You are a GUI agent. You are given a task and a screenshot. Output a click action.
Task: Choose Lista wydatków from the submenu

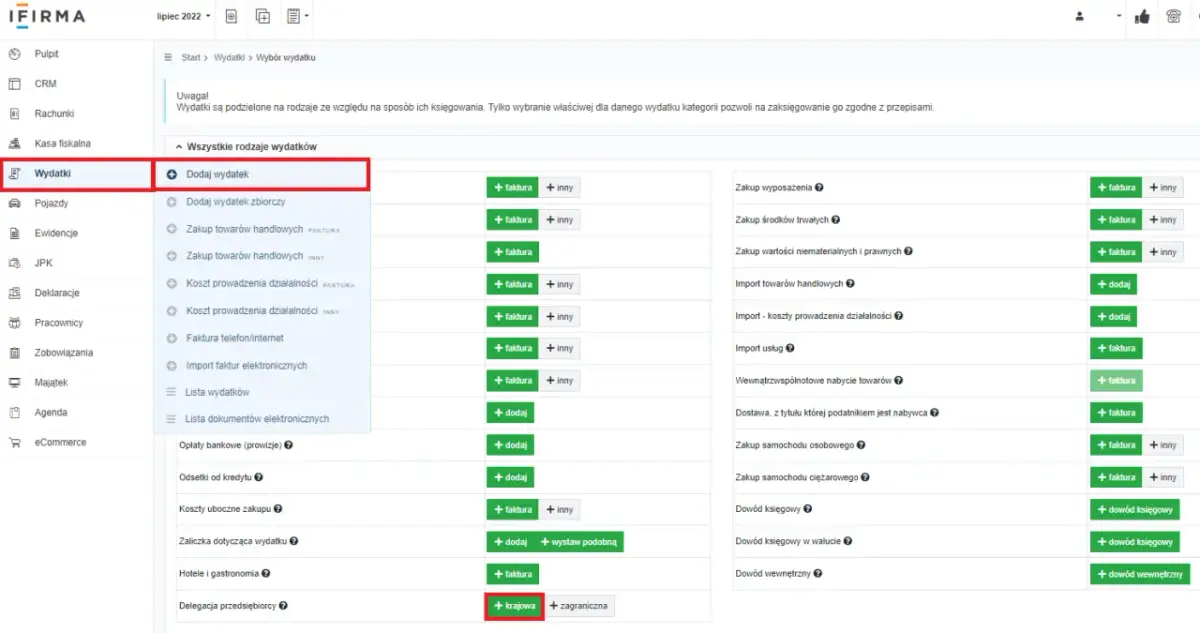coord(217,392)
